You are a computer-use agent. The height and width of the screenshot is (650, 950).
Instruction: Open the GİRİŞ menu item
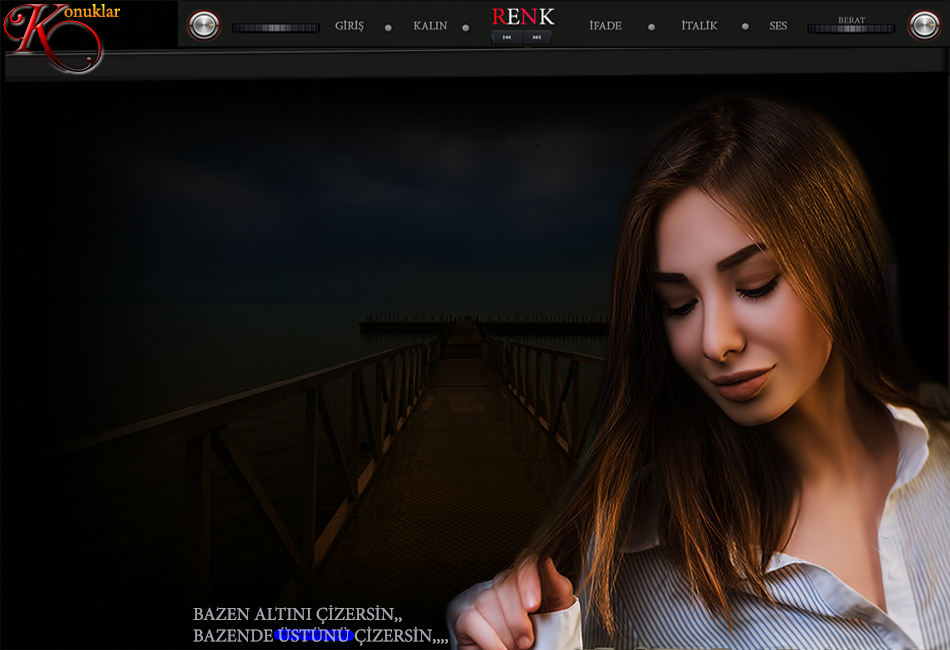click(x=349, y=26)
